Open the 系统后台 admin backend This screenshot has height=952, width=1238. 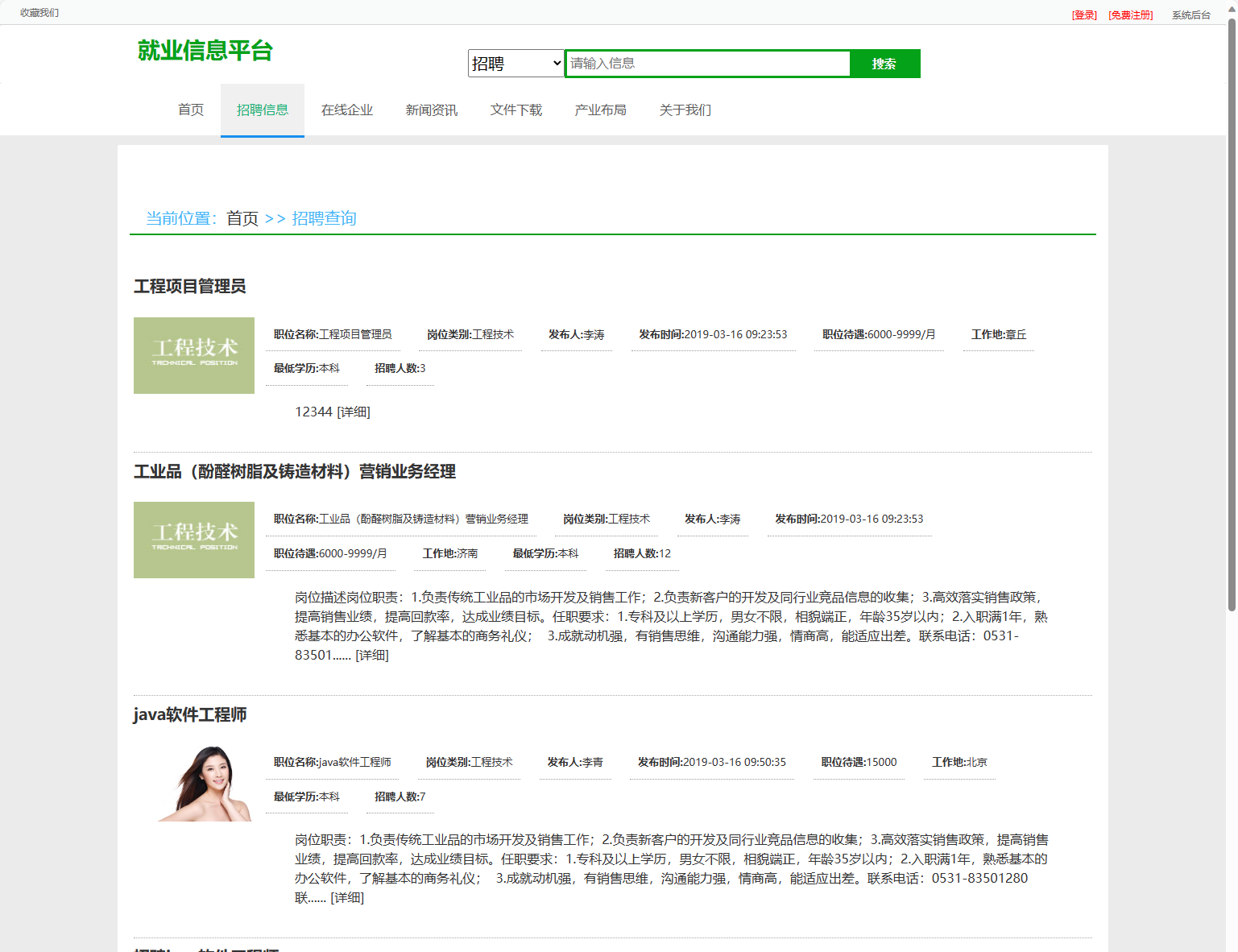(1190, 14)
